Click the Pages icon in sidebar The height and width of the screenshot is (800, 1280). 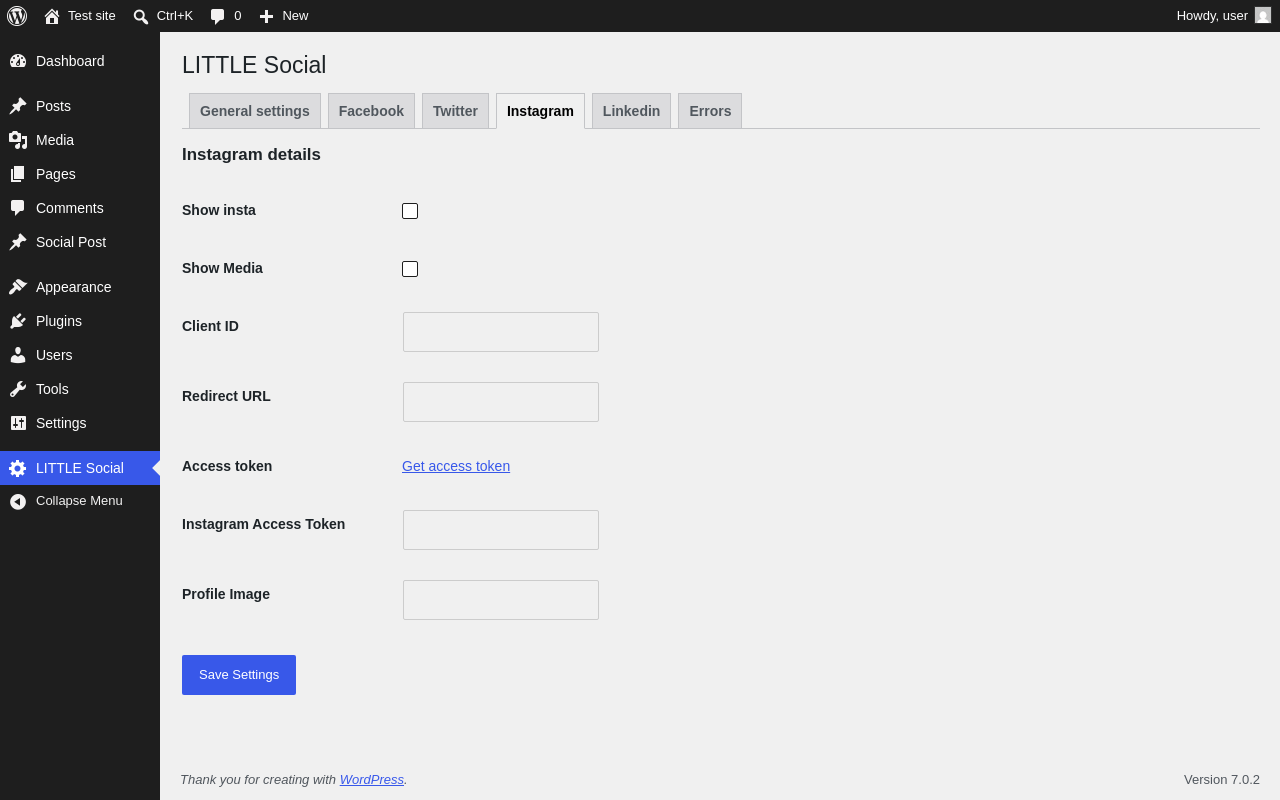18,174
